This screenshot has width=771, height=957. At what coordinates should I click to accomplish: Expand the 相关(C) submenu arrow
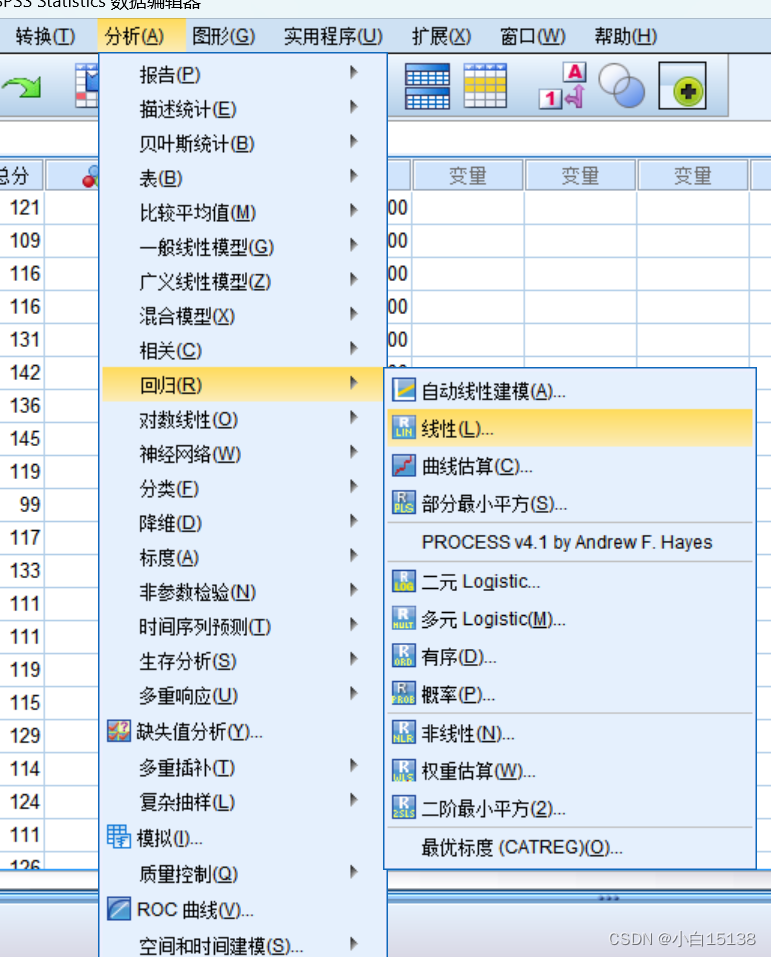(353, 348)
